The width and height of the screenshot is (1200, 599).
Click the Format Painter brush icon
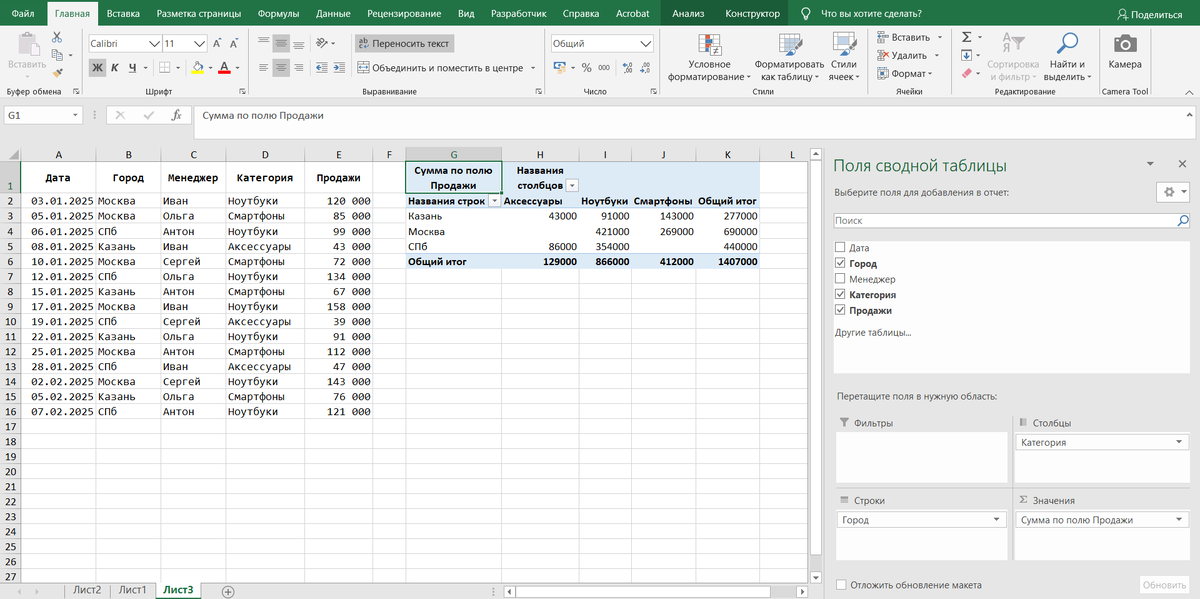pyautogui.click(x=57, y=72)
